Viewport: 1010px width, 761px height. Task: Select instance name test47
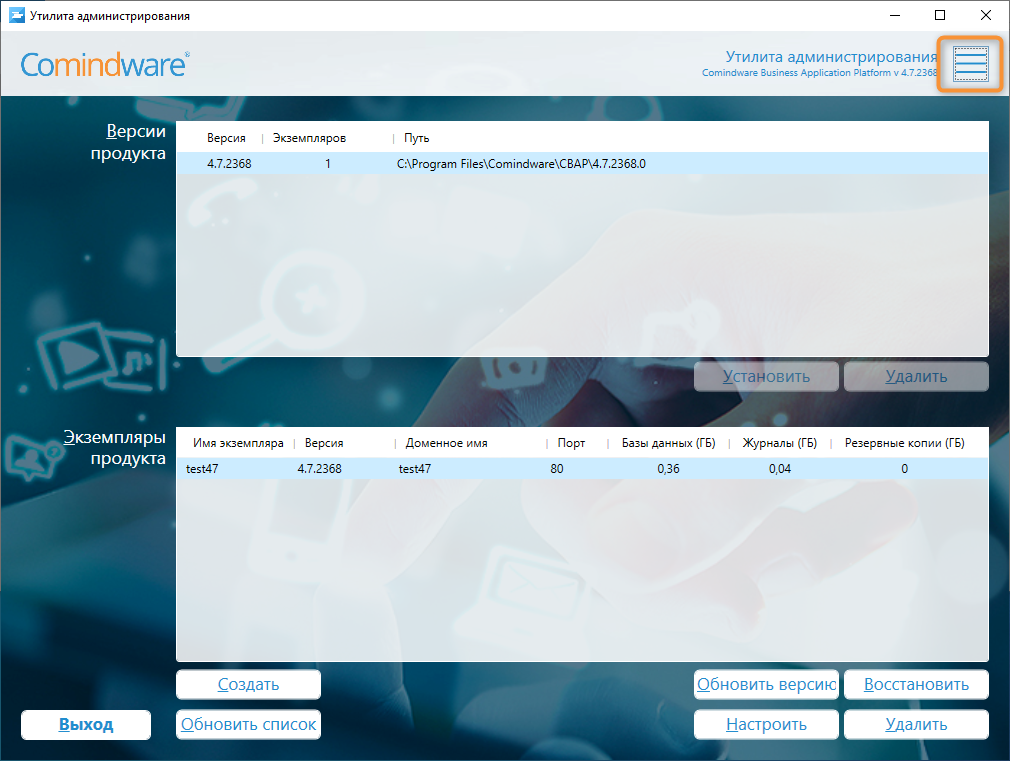(x=202, y=468)
